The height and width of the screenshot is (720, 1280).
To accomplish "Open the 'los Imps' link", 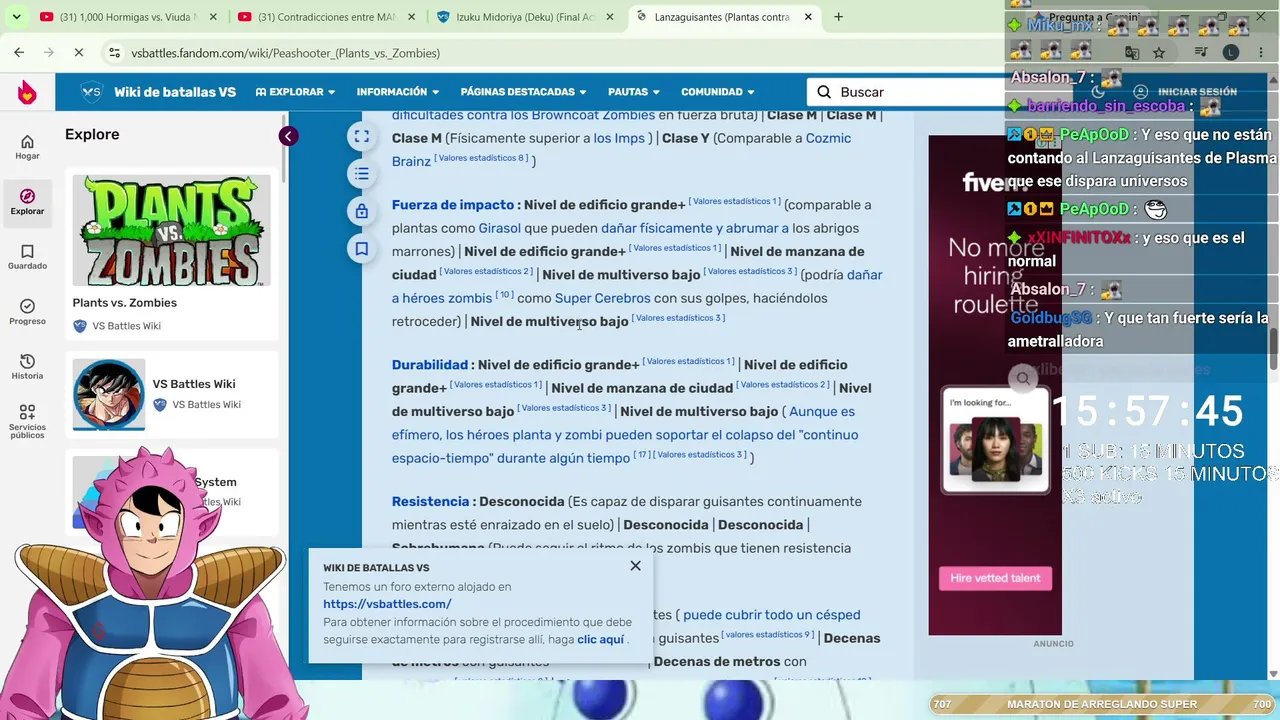I will (619, 138).
